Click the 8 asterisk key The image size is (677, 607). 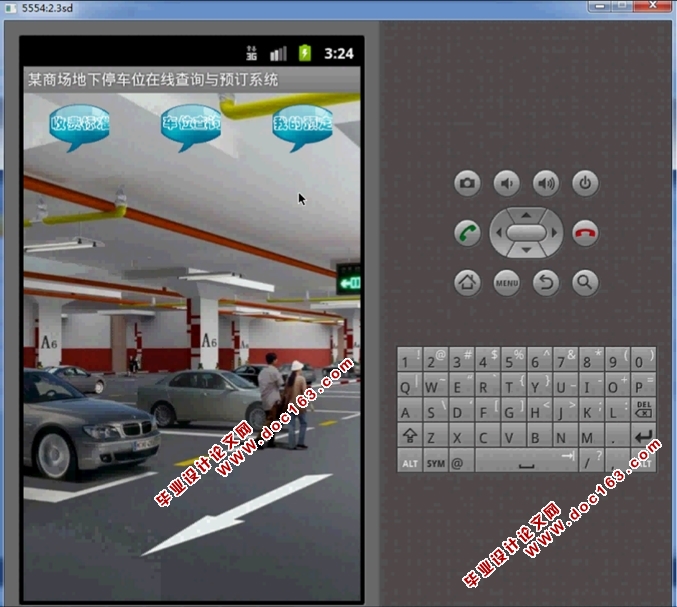(x=592, y=359)
